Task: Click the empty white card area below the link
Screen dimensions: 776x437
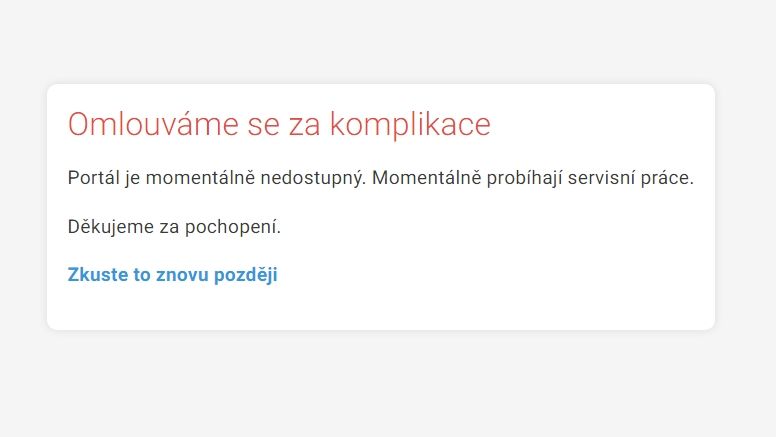Action: coord(381,309)
